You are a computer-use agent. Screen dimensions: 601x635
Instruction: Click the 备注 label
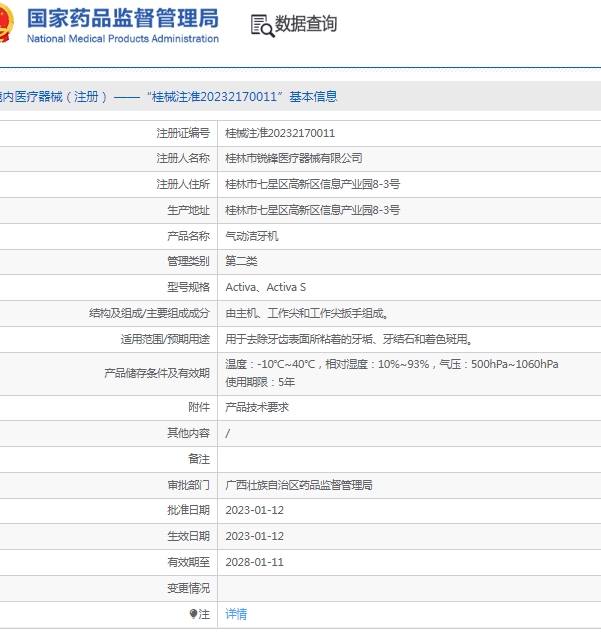199,459
